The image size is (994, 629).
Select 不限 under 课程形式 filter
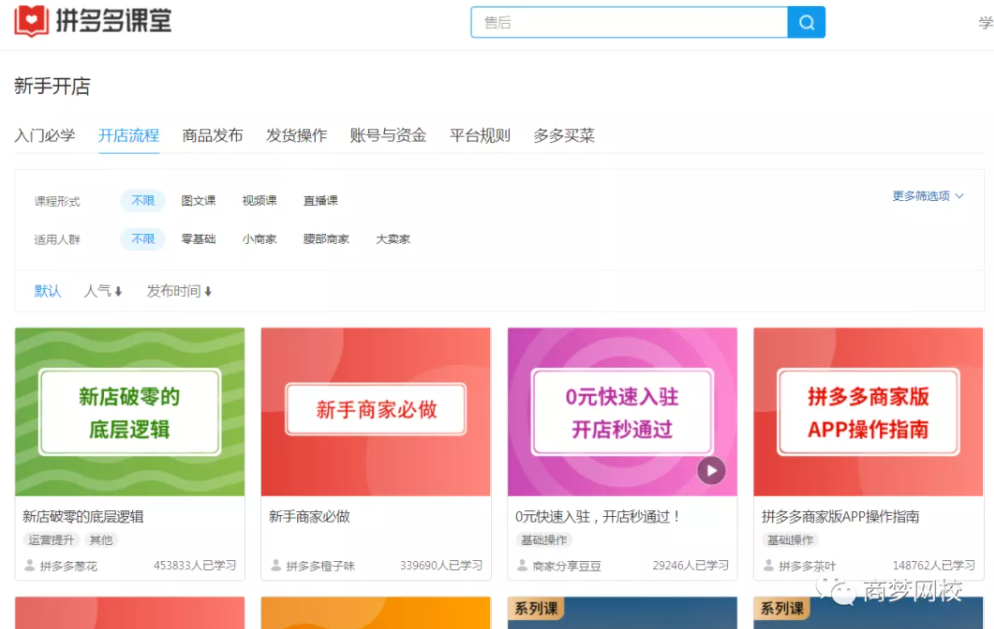(143, 201)
